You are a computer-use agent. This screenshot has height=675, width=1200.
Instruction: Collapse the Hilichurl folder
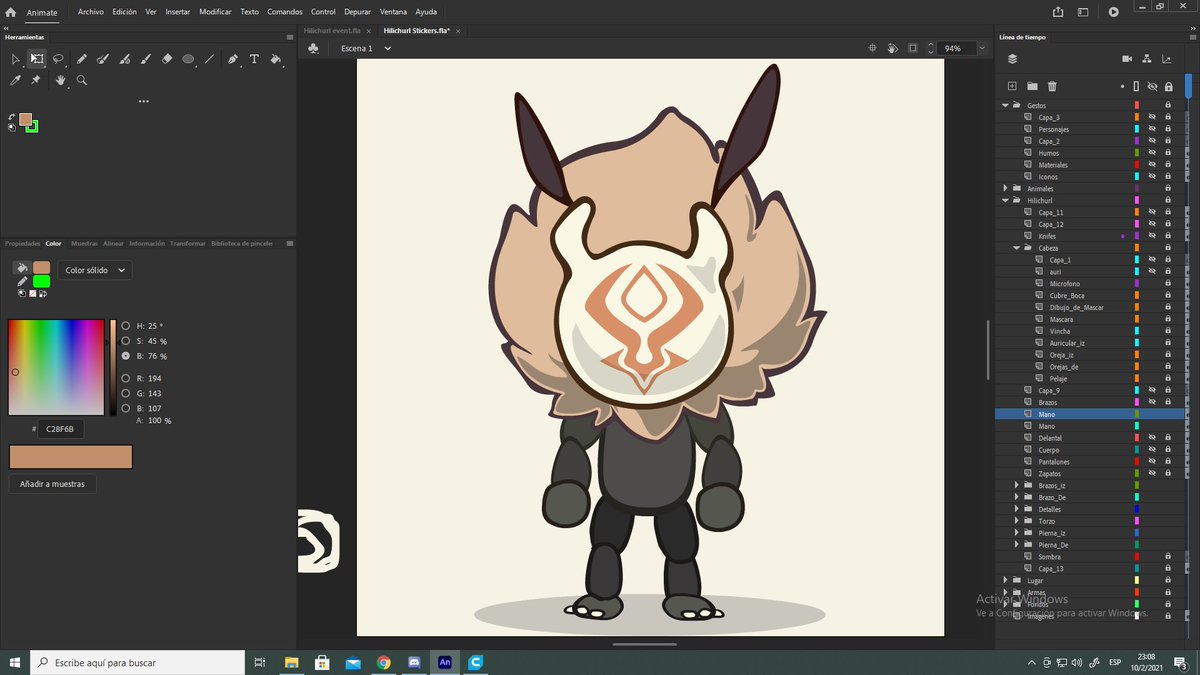(x=1006, y=200)
